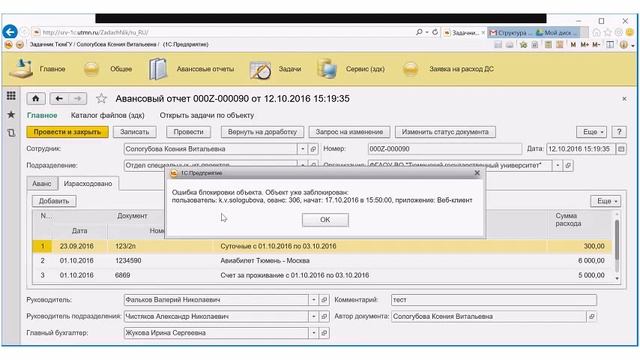Image resolution: width=640 pixels, height=360 pixels.
Task: Open Руководитель подразделения record link icon
Action: coord(324,316)
